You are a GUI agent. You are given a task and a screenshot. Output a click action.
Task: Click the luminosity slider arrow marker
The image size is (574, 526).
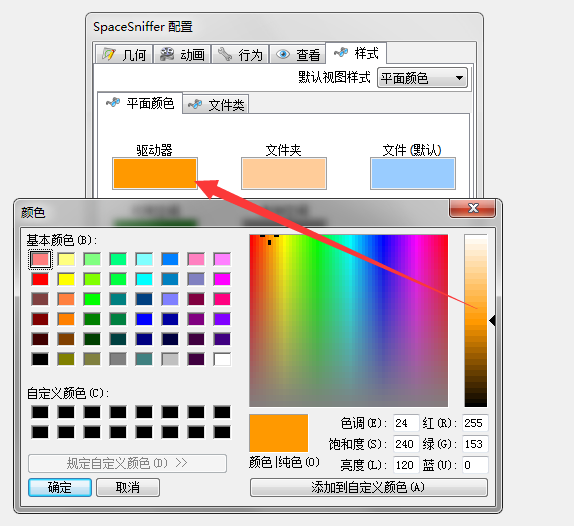492,321
